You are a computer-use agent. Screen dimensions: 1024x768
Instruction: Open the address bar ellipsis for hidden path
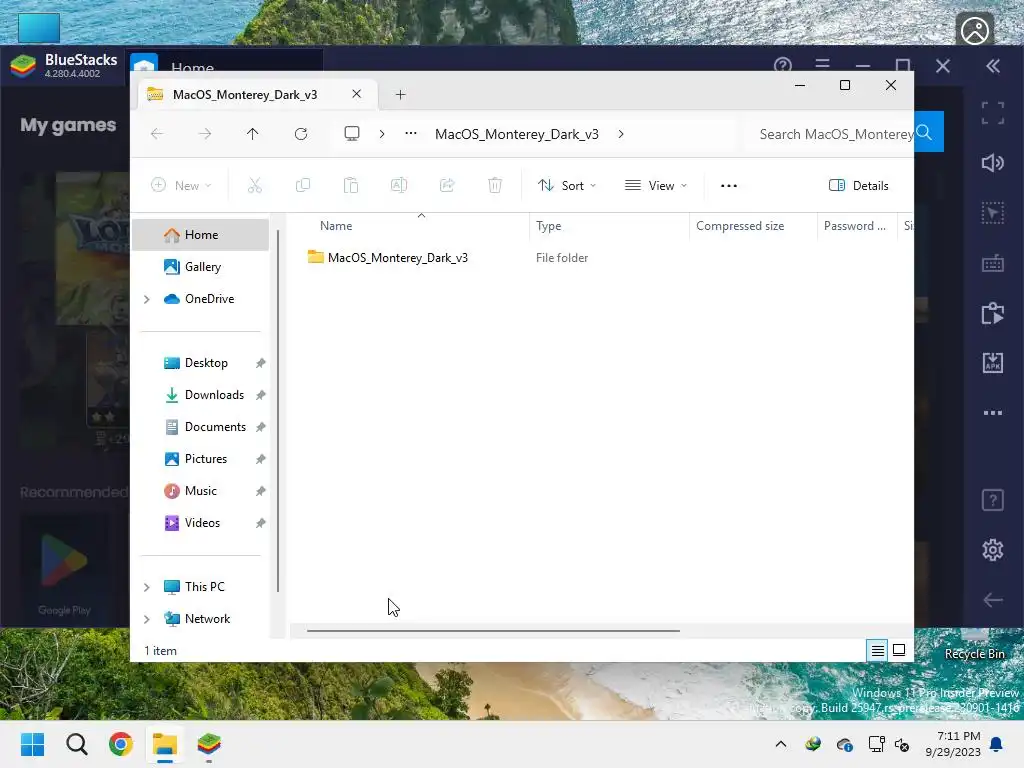[x=411, y=133]
